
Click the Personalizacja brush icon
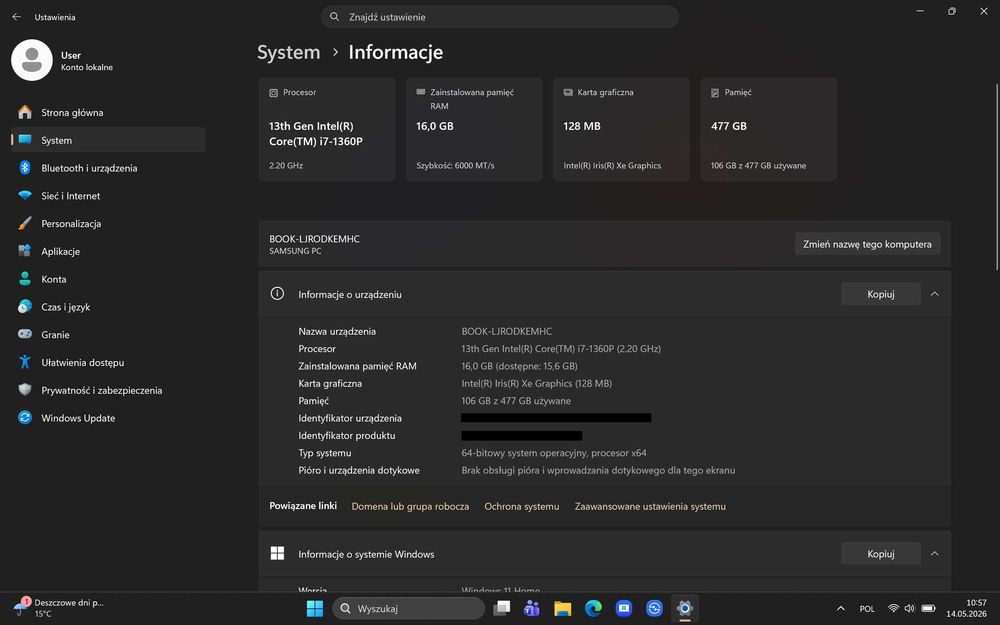click(x=25, y=223)
